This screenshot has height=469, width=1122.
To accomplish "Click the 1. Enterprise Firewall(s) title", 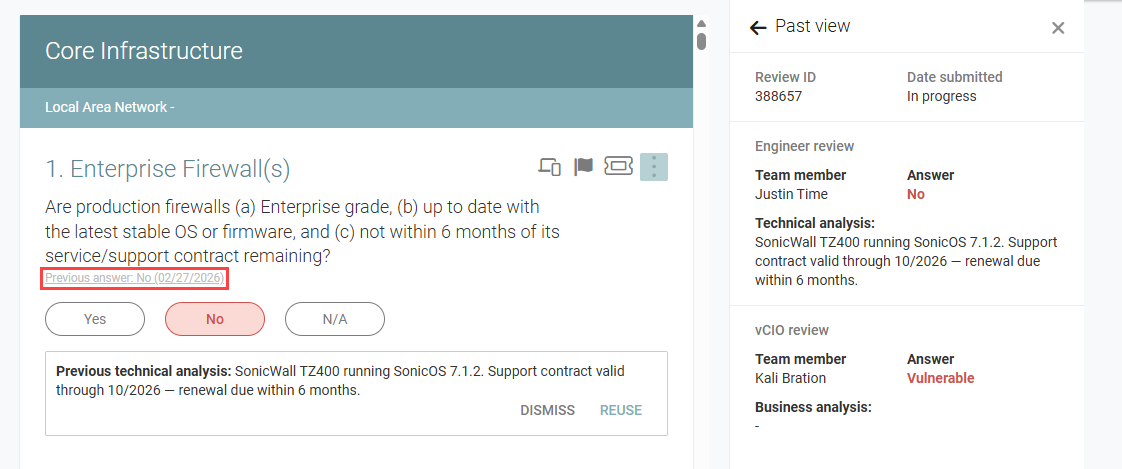I will point(167,169).
